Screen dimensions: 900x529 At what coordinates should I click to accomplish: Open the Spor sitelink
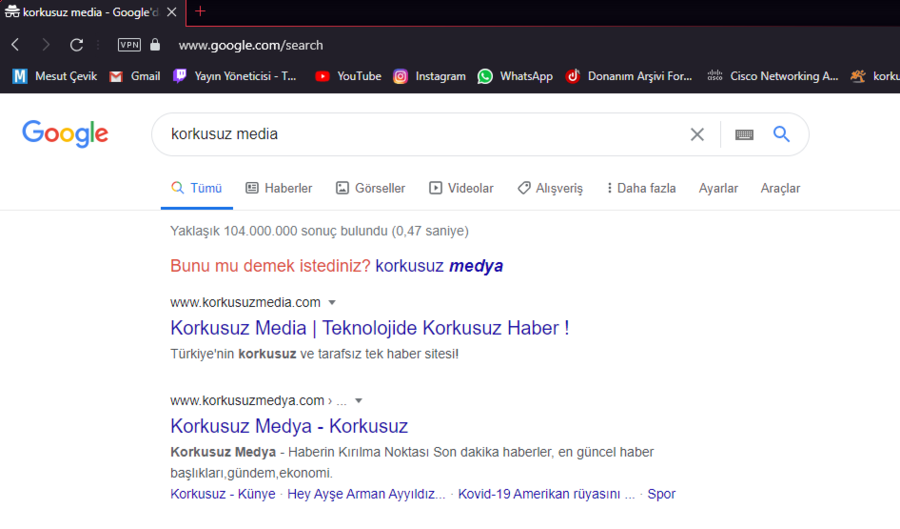click(661, 494)
